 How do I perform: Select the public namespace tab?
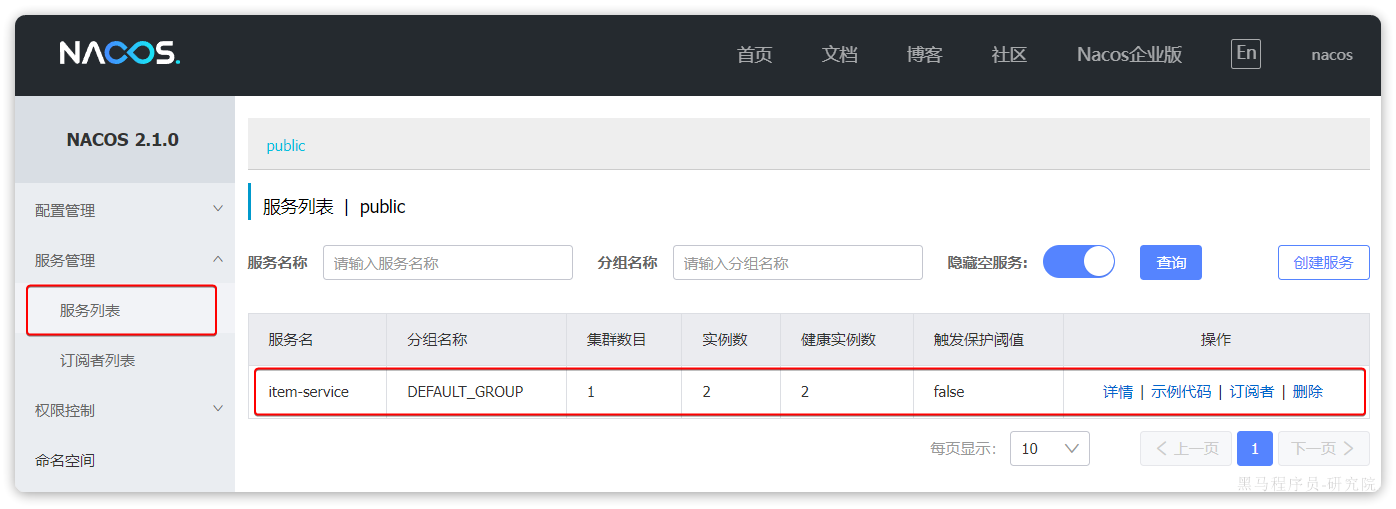[286, 146]
